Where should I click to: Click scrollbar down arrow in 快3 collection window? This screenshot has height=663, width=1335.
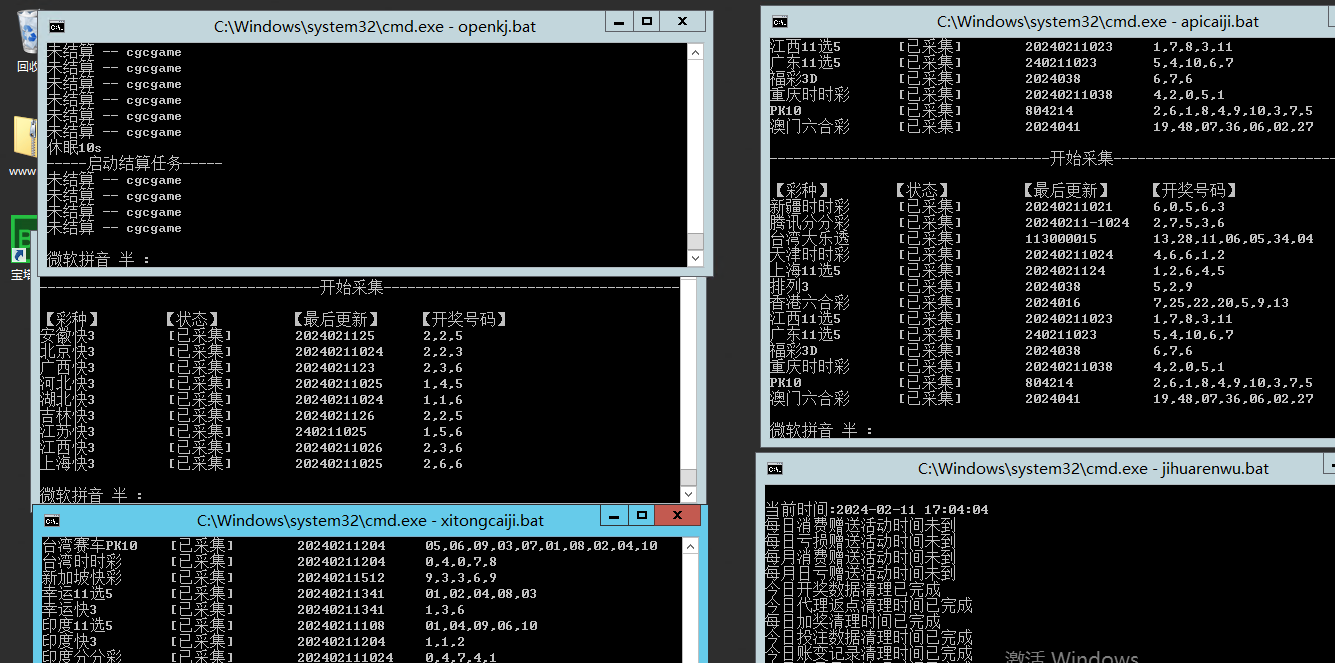pos(688,494)
